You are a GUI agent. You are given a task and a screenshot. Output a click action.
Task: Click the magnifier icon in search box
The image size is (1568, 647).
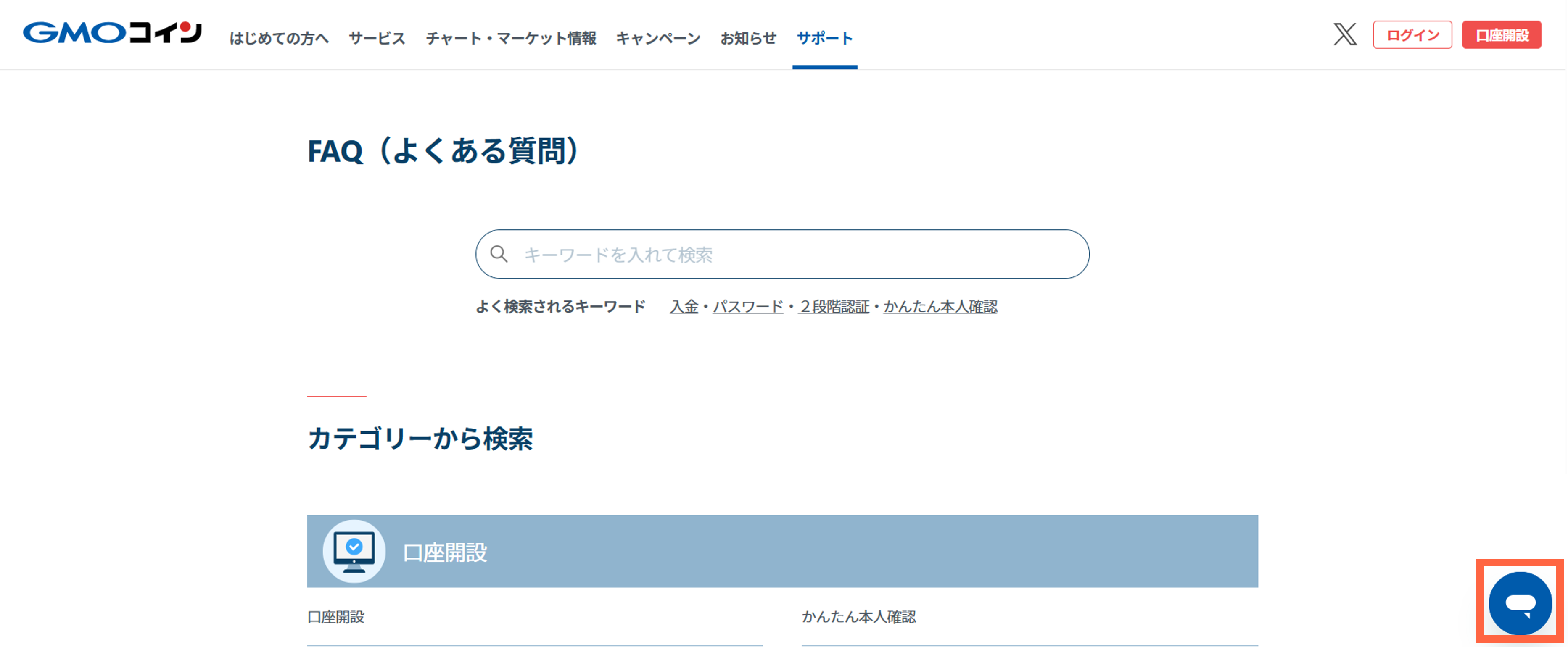(499, 254)
